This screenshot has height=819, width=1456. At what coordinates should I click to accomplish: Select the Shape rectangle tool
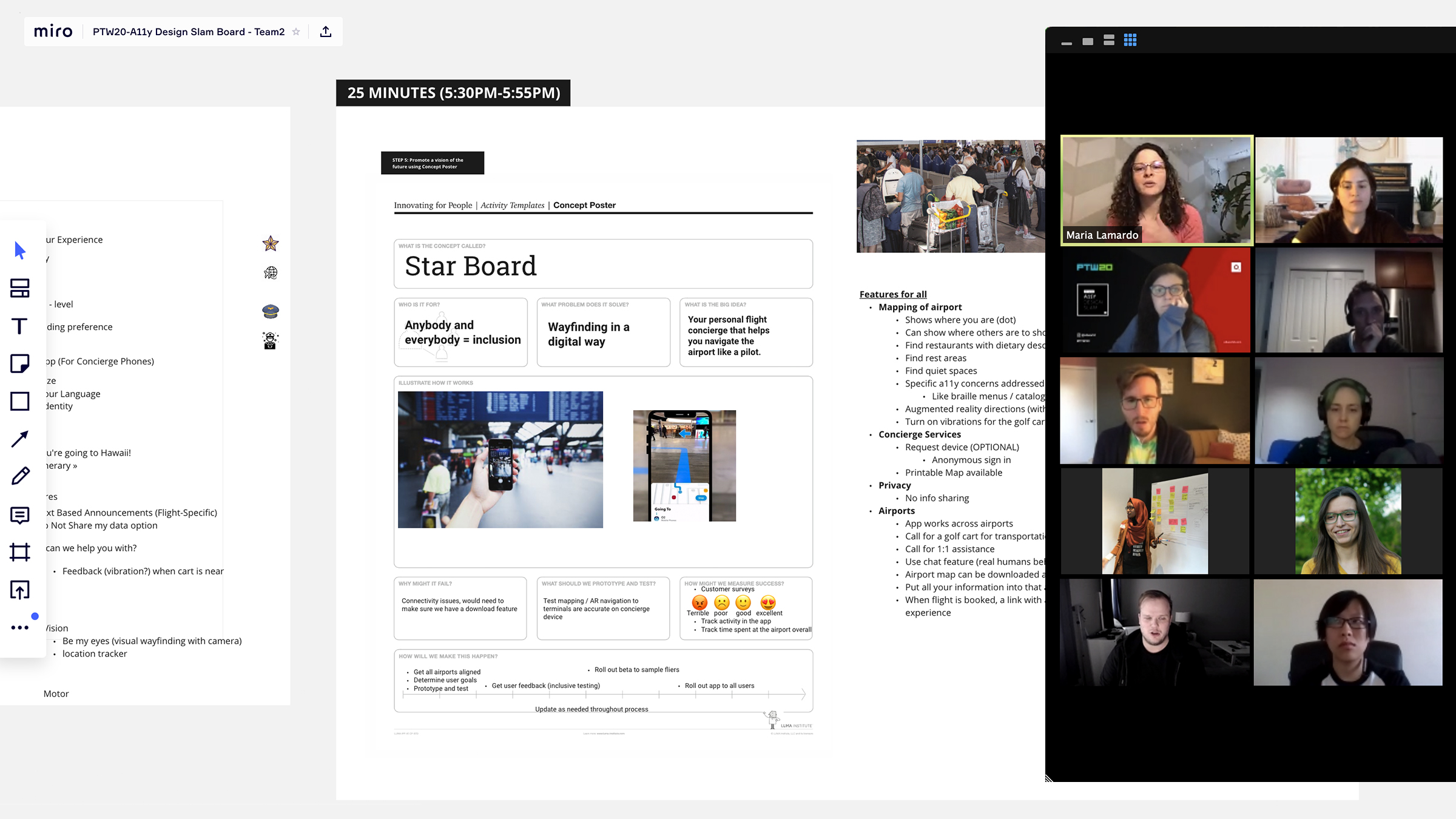pyautogui.click(x=20, y=401)
